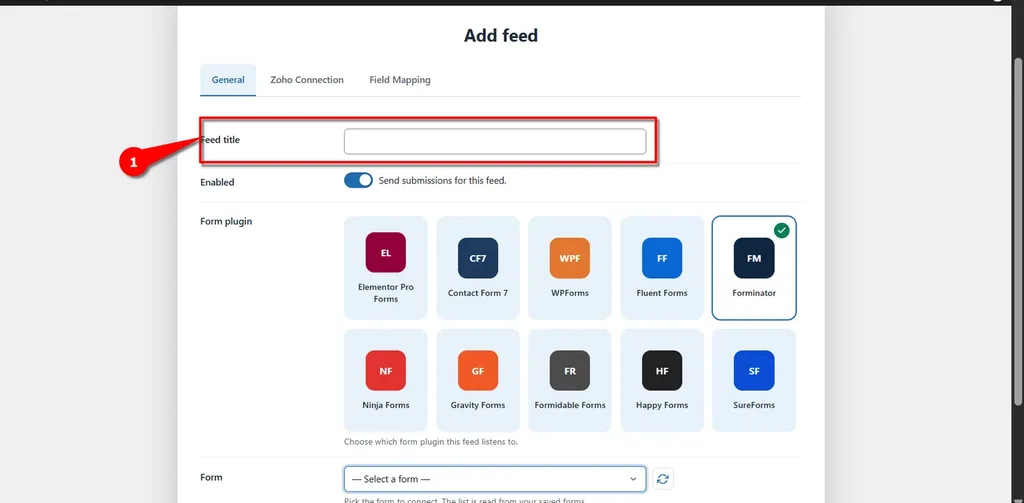Image resolution: width=1024 pixels, height=503 pixels.
Task: Pick the Formidable Forms FR icon
Action: (x=569, y=370)
